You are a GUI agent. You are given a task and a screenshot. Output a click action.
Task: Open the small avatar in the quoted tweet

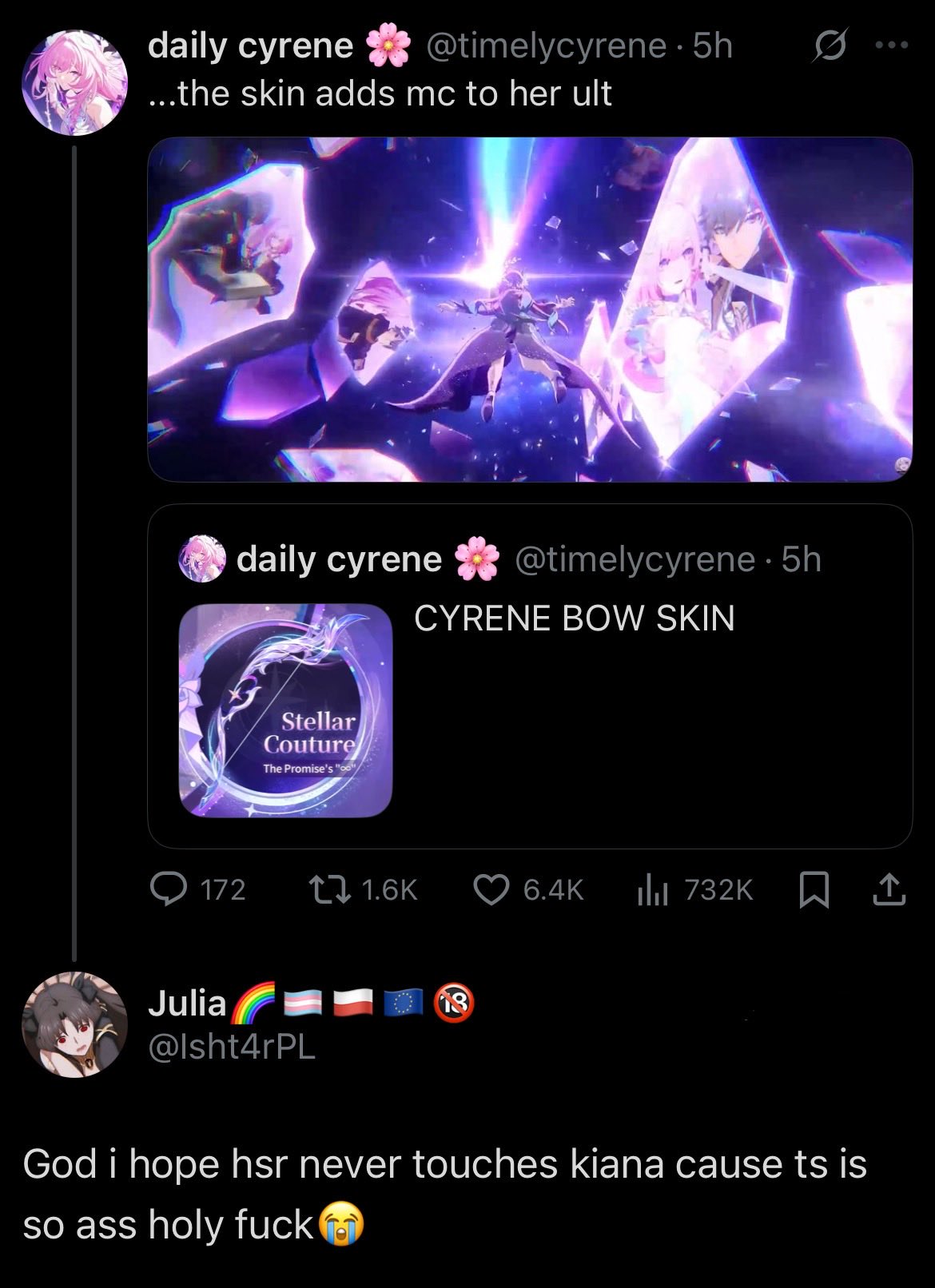(203, 559)
